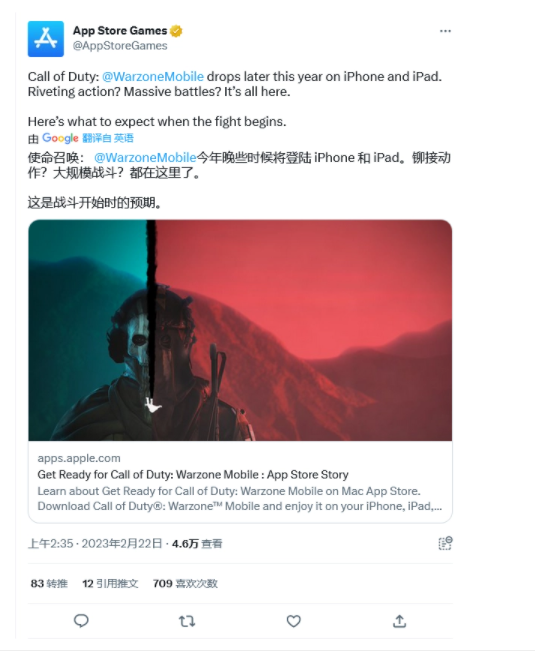
Task: Click the 83 retweets count
Action: click(49, 583)
